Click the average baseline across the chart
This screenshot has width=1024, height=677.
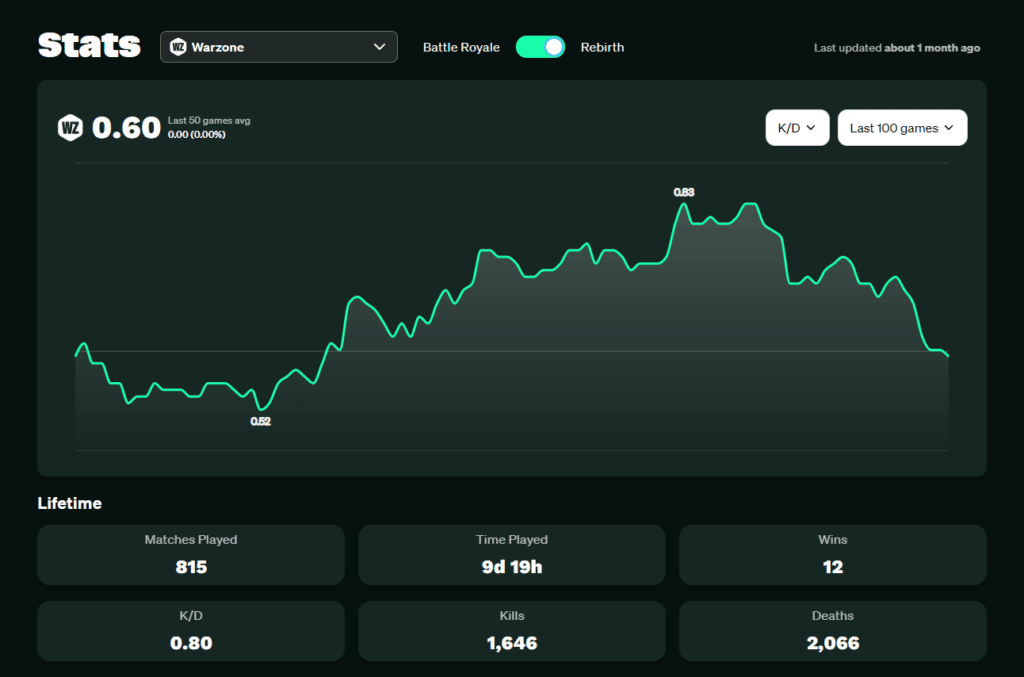(500, 352)
